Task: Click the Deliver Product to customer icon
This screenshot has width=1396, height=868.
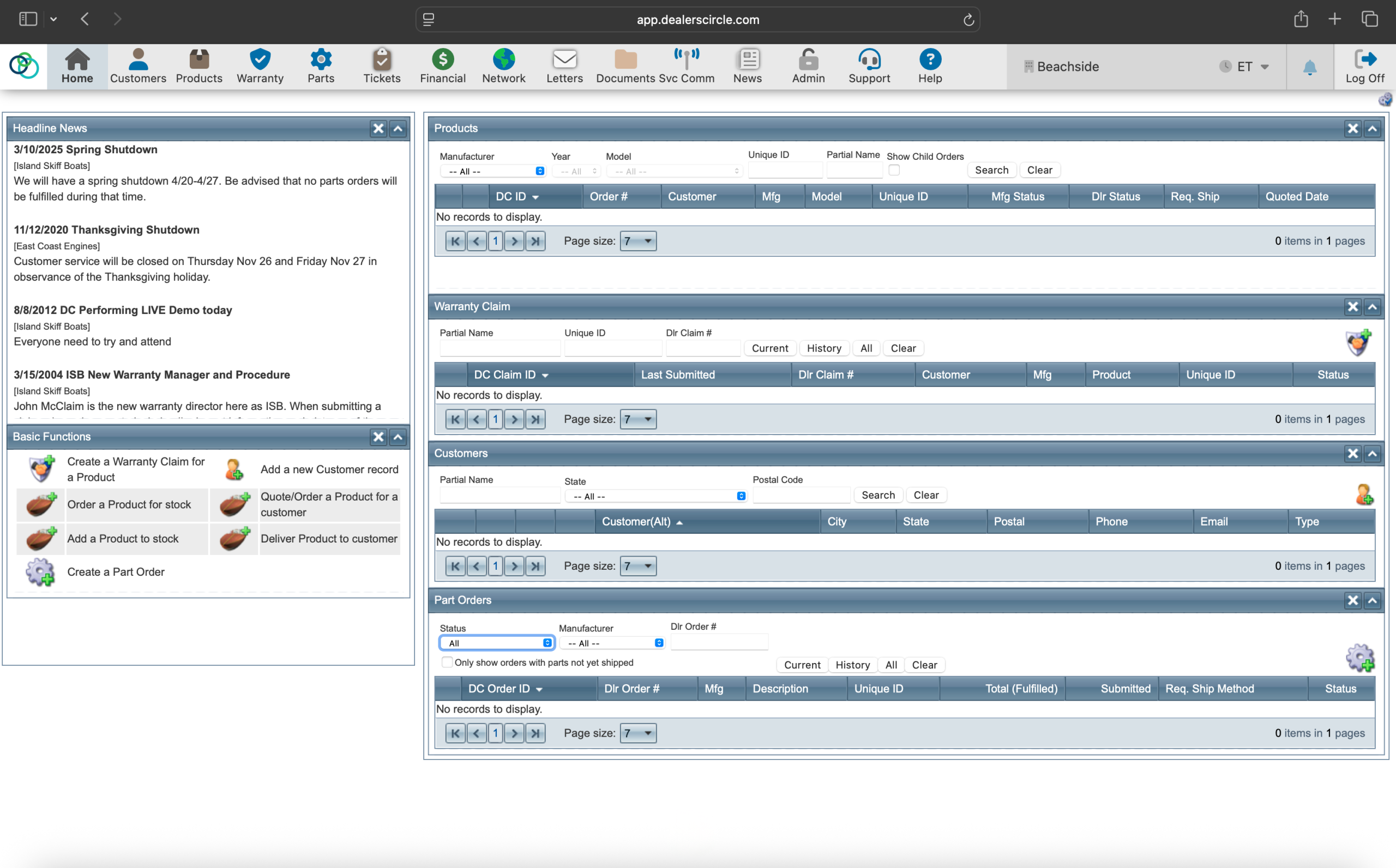Action: tap(235, 539)
